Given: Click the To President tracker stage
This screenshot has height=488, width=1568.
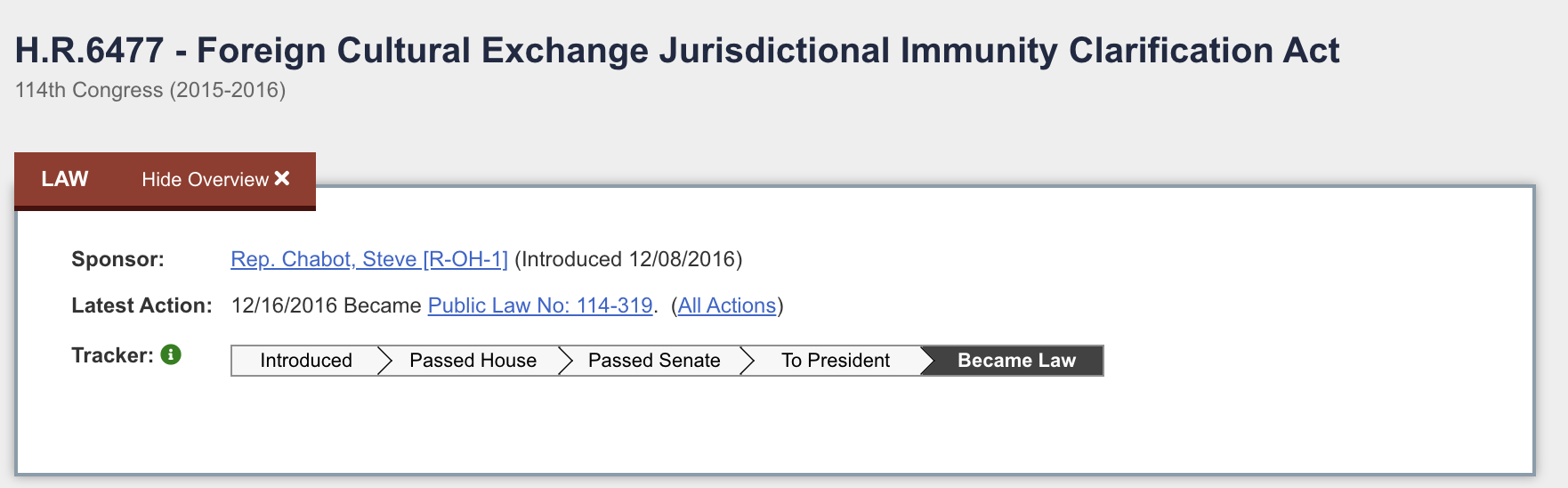Looking at the screenshot, I should [x=835, y=361].
